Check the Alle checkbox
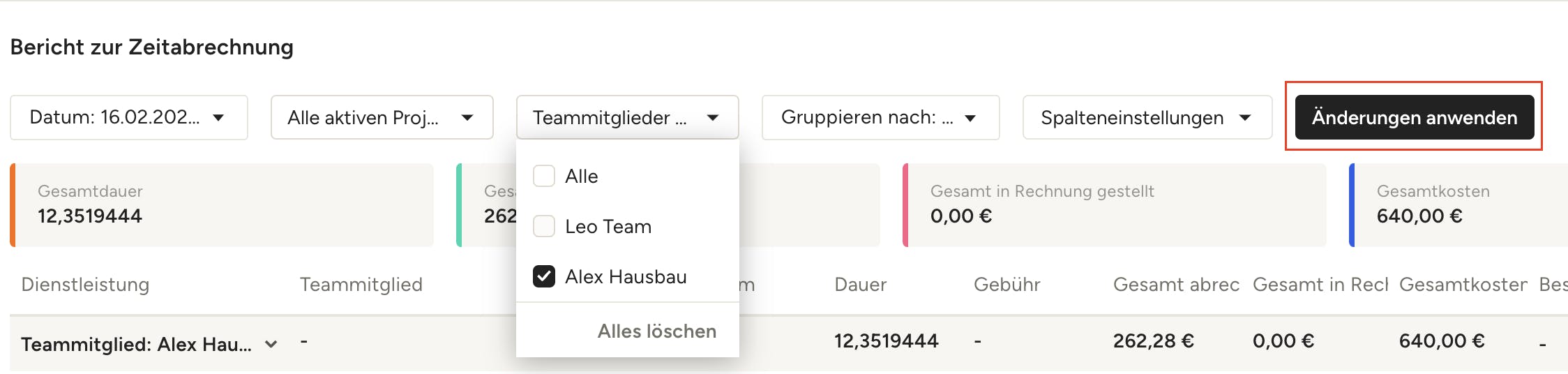The image size is (1568, 374). coord(544,176)
